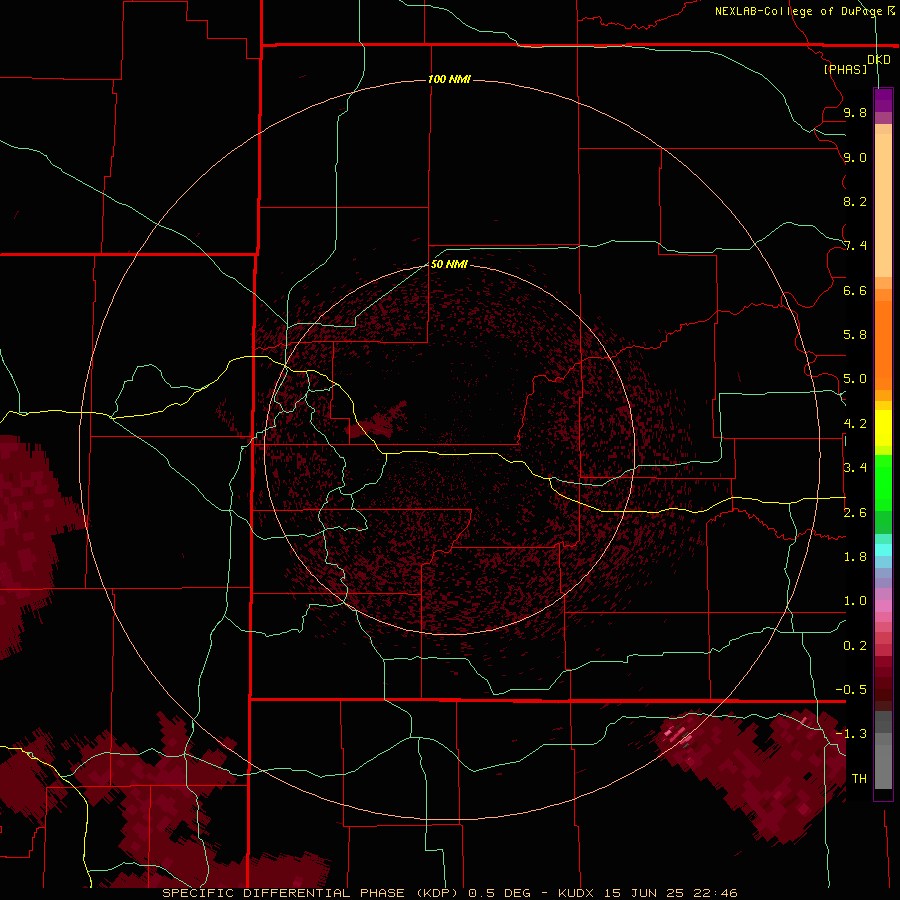Click the DKD label above the color scale

(879, 60)
